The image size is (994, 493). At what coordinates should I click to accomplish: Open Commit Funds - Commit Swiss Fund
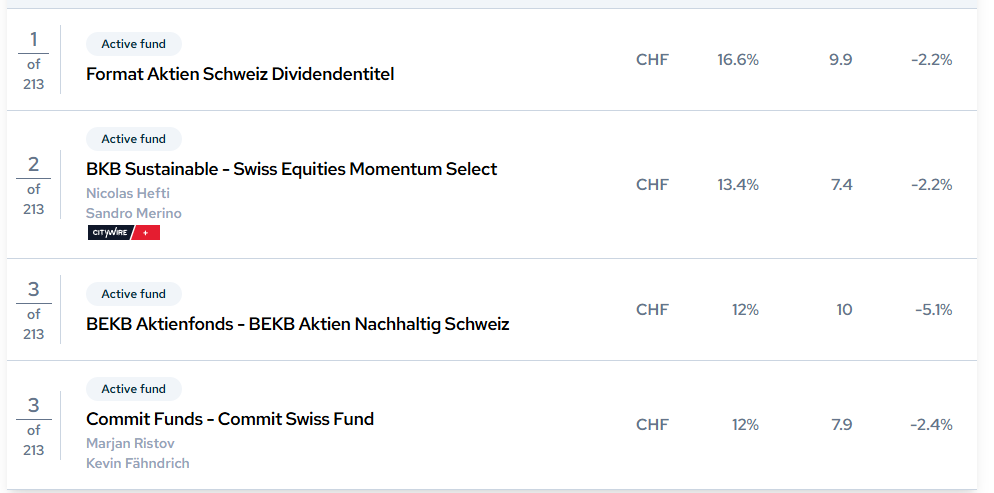[x=230, y=419]
